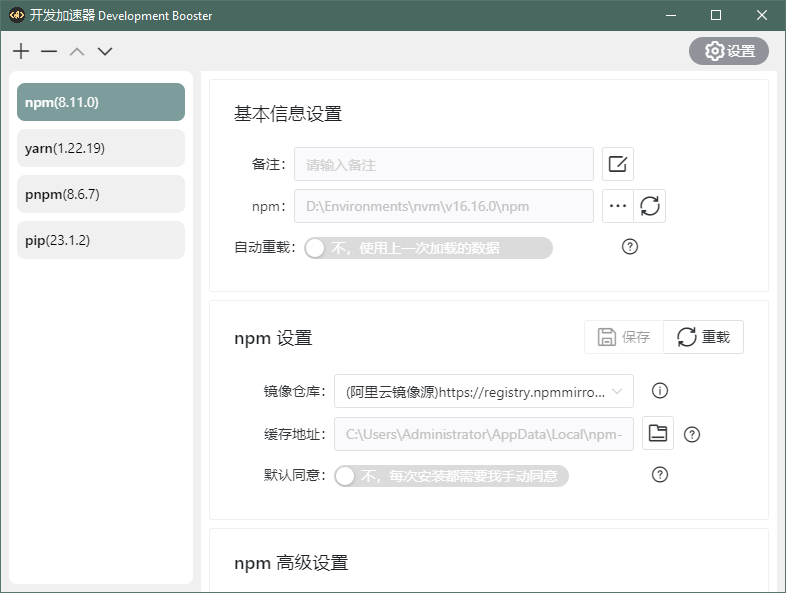Browse npm path with three-dots button
The image size is (786, 593).
tap(618, 206)
